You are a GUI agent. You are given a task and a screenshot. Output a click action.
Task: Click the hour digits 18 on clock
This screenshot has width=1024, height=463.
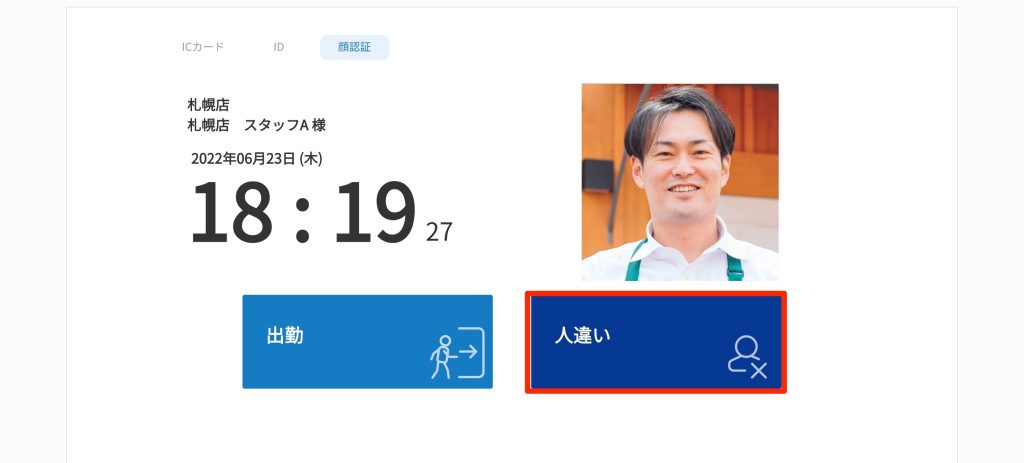point(231,211)
